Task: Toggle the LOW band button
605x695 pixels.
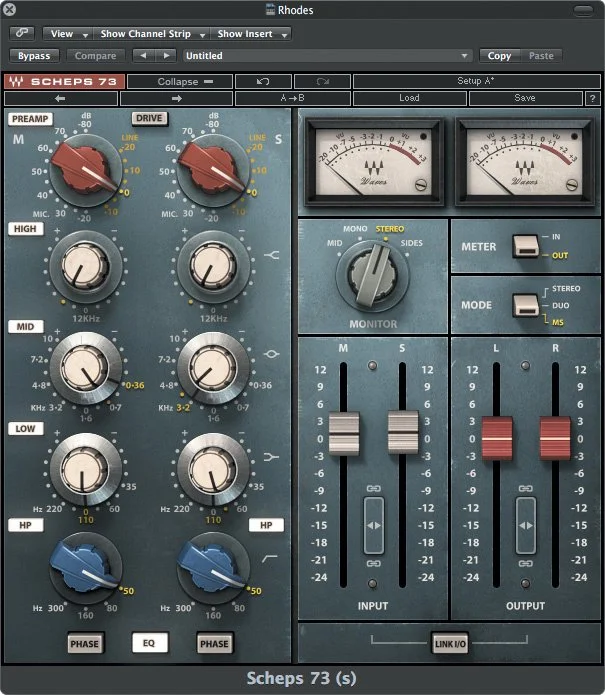Action: [x=25, y=429]
